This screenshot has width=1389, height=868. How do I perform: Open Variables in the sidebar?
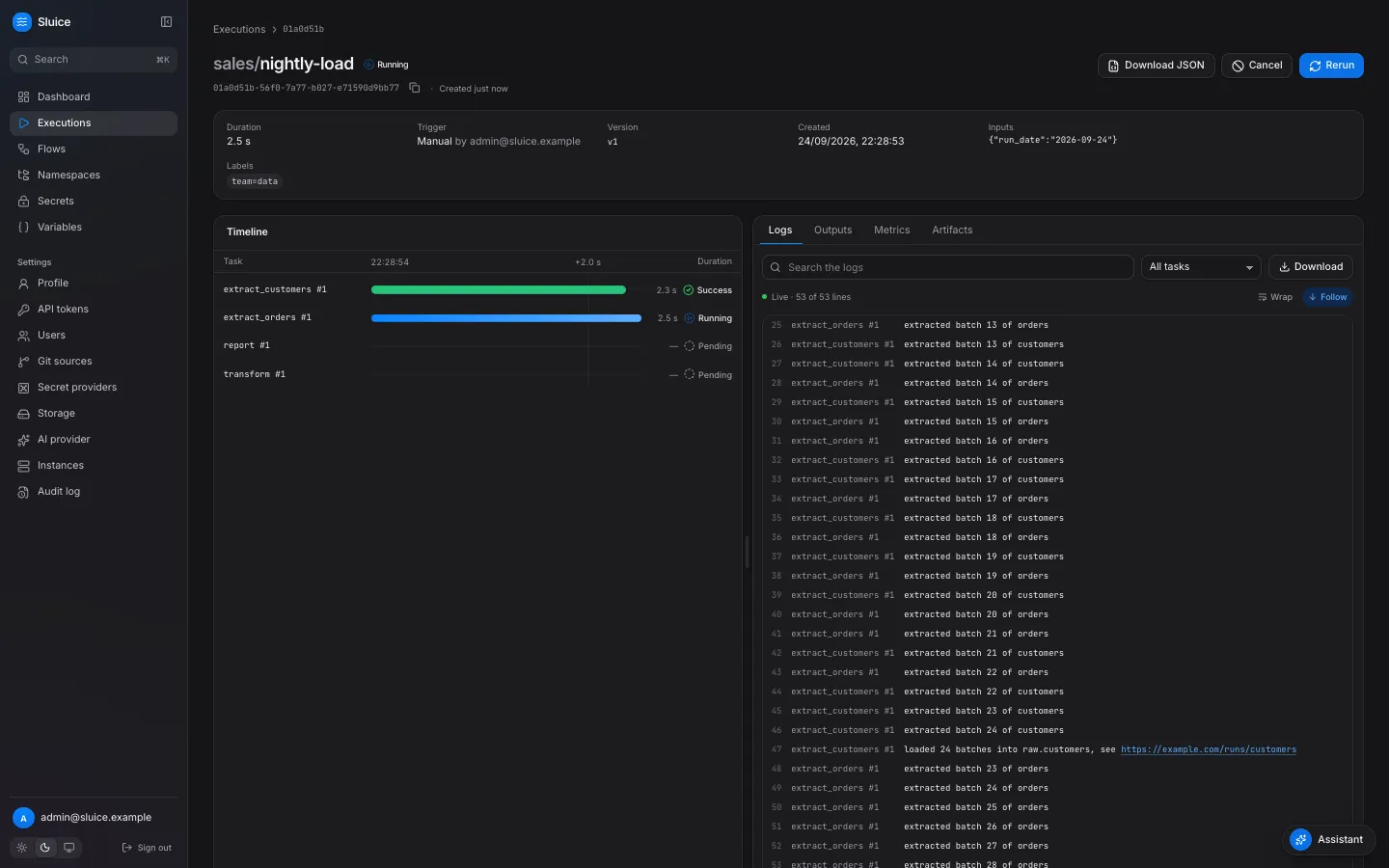[x=94, y=227]
